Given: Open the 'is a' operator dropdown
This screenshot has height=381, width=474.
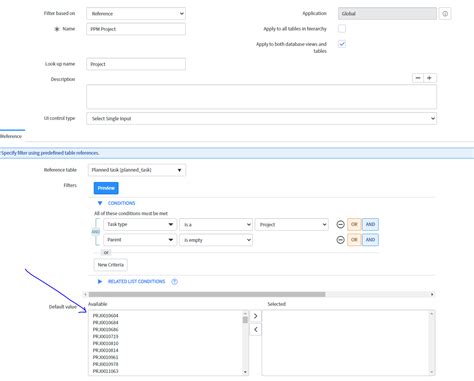Looking at the screenshot, I should click(x=216, y=224).
